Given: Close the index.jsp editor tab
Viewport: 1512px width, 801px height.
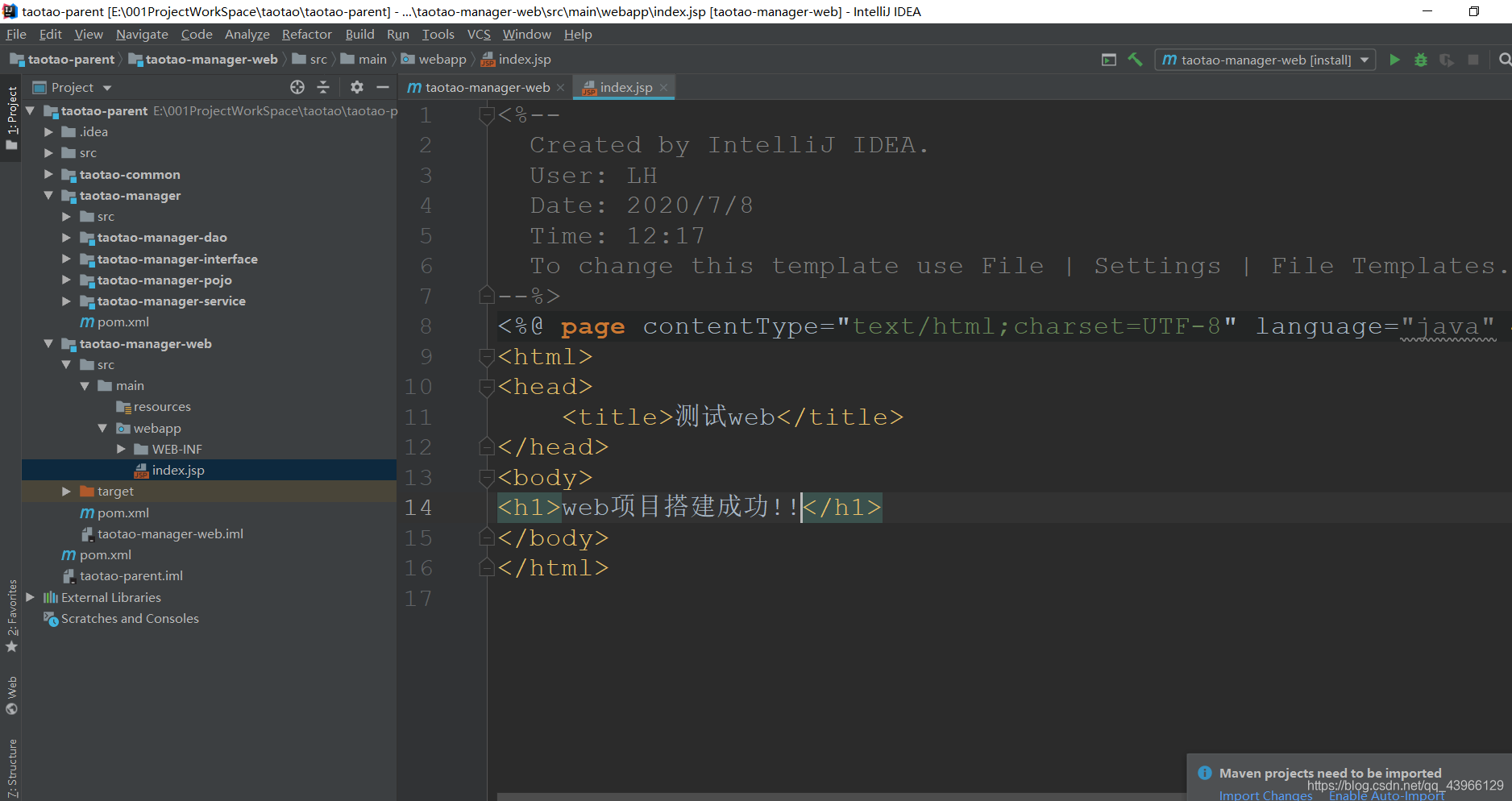Looking at the screenshot, I should point(663,88).
